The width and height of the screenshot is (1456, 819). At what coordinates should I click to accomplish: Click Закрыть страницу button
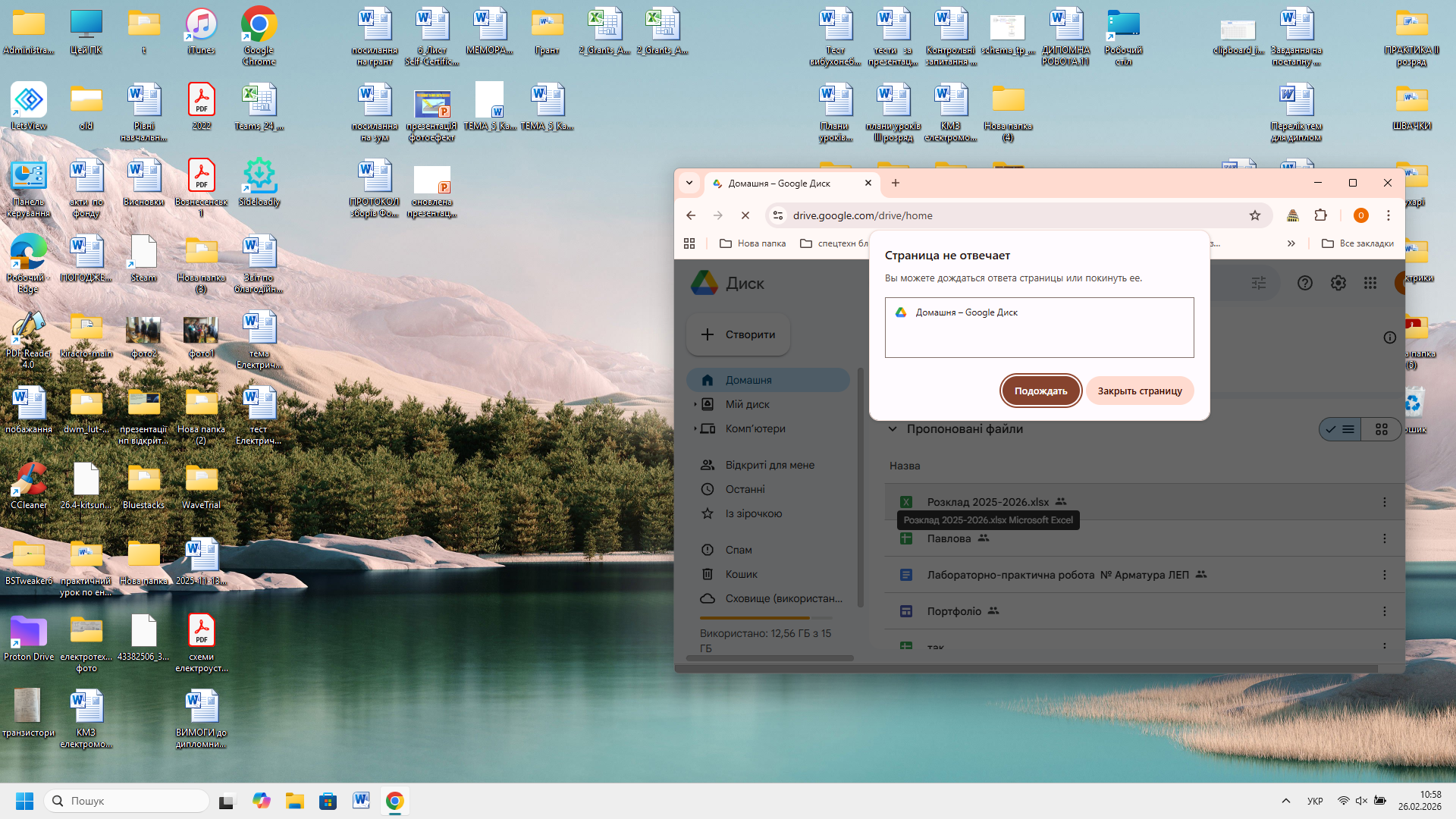[1139, 391]
